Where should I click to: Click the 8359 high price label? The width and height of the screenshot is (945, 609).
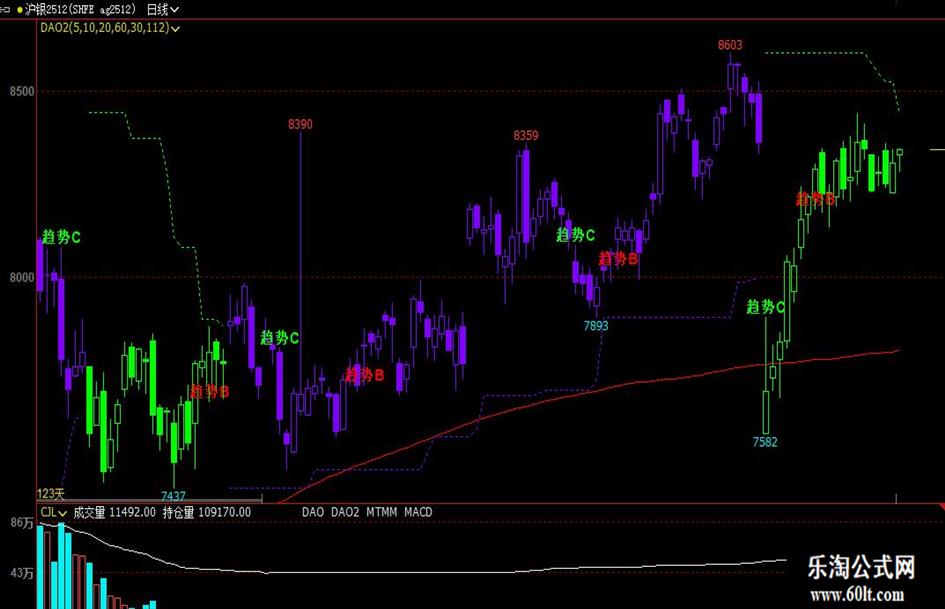coord(526,136)
